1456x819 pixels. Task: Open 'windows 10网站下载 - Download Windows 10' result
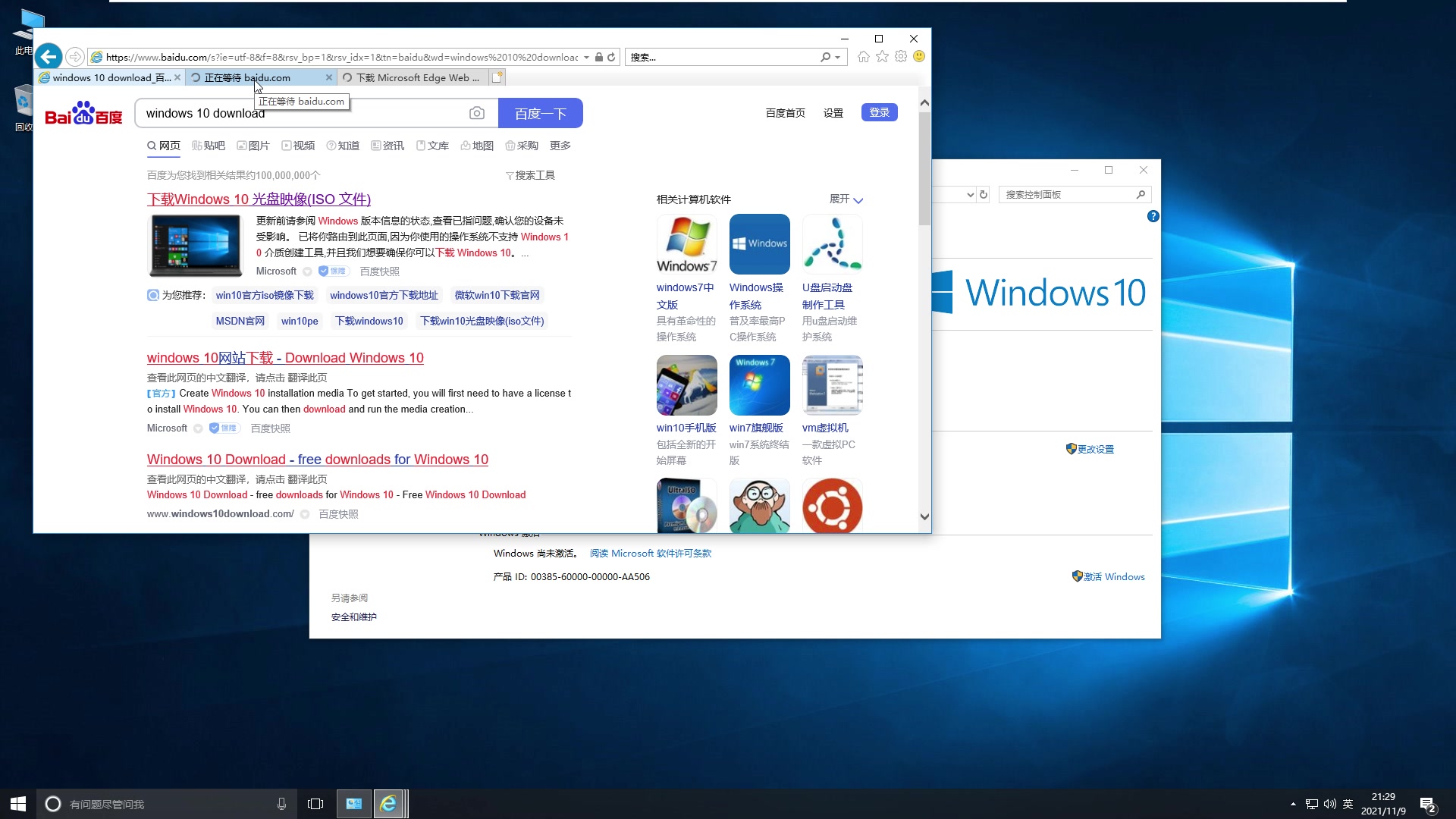click(x=285, y=358)
